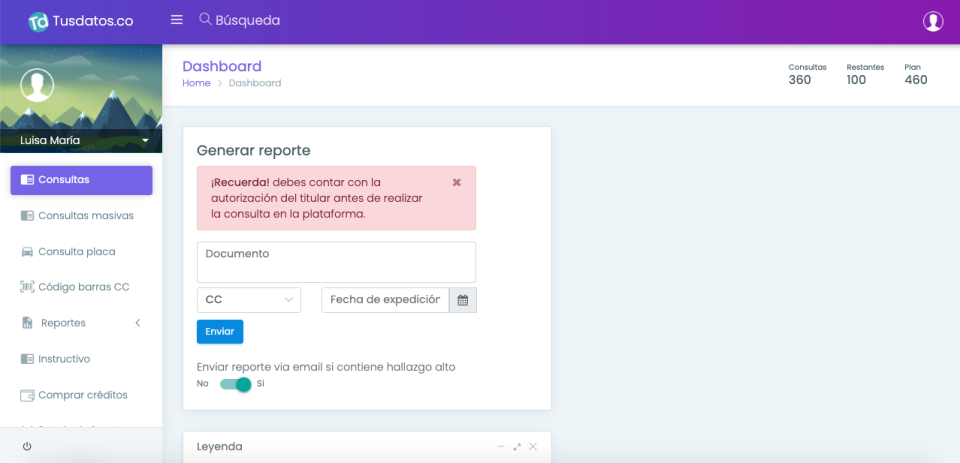Expand the Luisa María user dropdown
Screen dimensions: 960x463
145,141
